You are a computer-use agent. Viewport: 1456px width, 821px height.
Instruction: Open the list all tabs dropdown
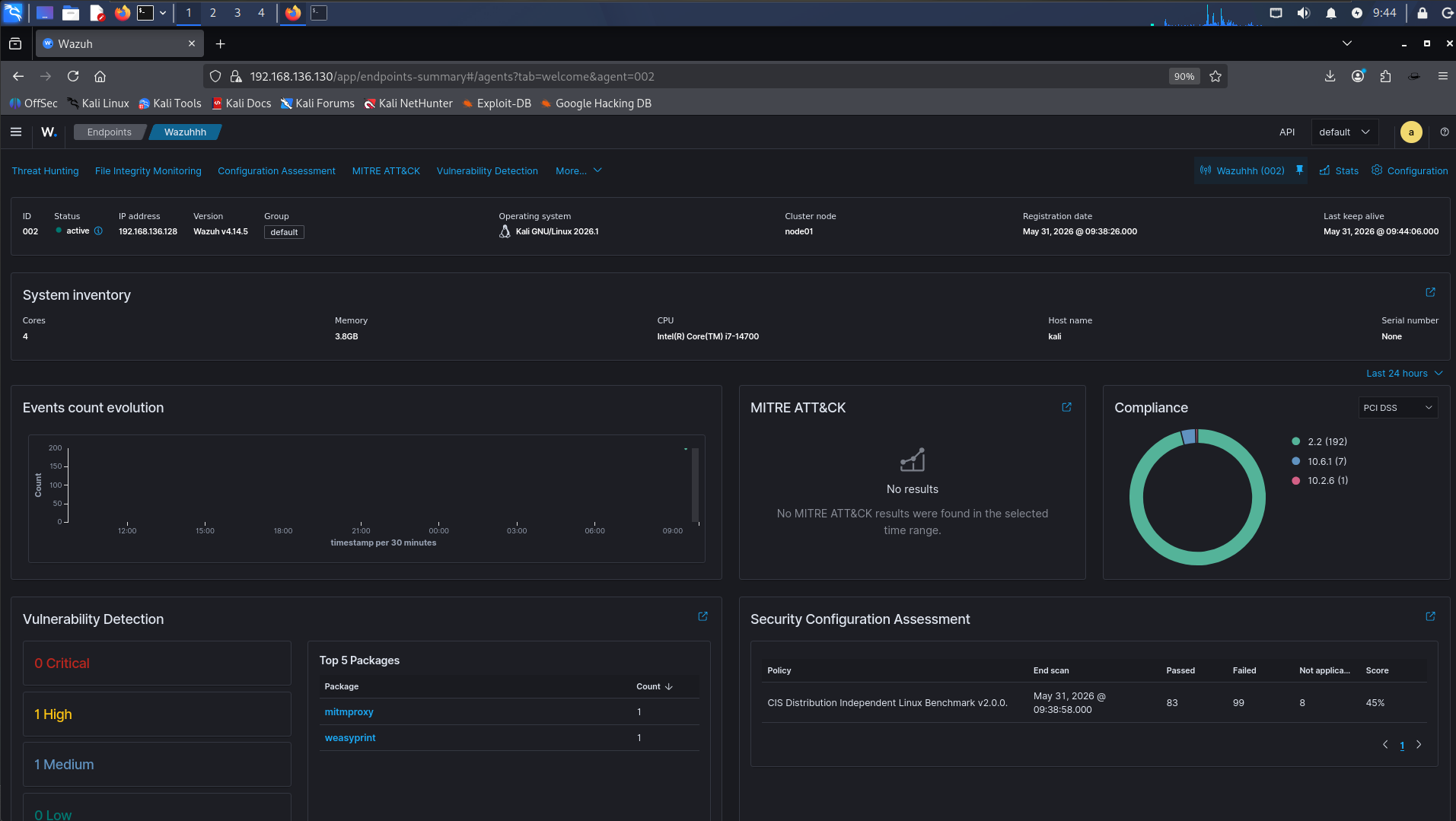1347,43
